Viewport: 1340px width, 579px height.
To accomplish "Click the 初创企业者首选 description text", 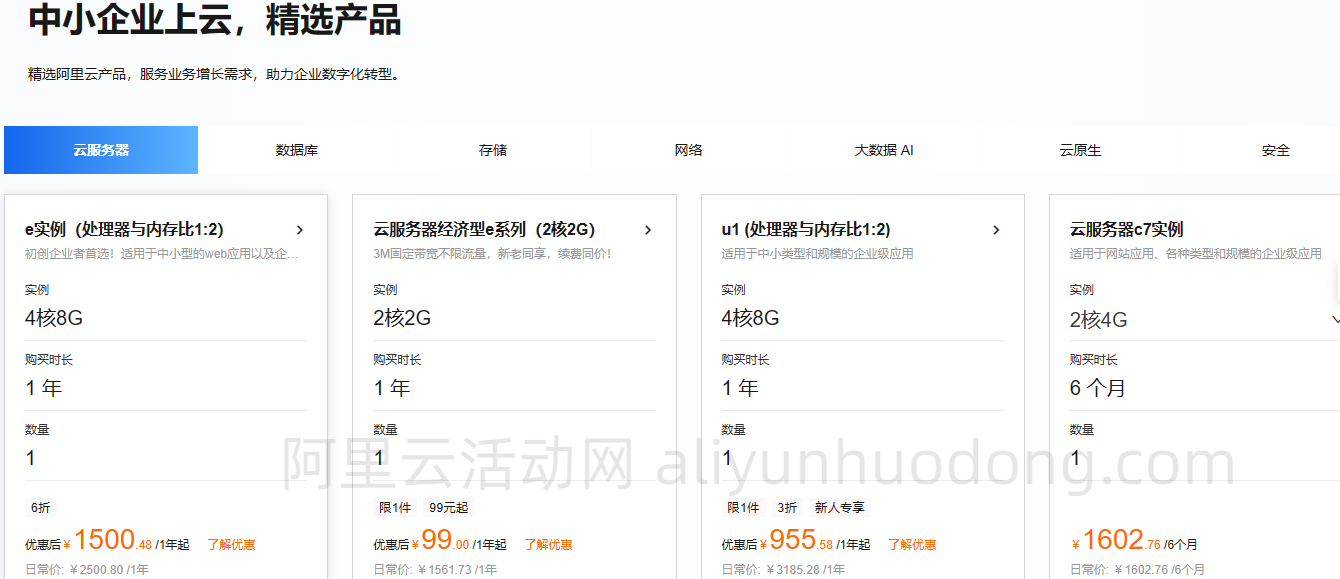I will tap(162, 254).
